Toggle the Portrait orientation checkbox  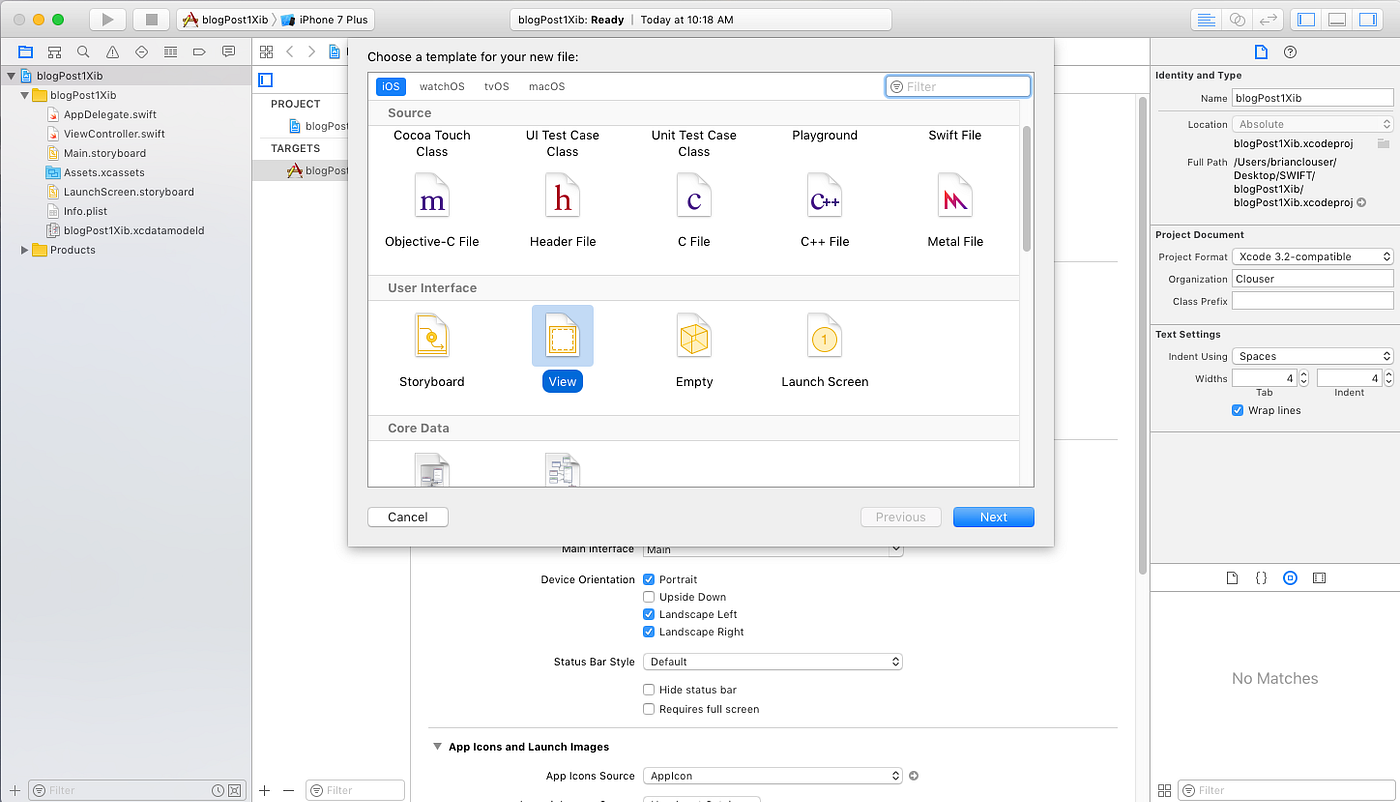pos(649,579)
